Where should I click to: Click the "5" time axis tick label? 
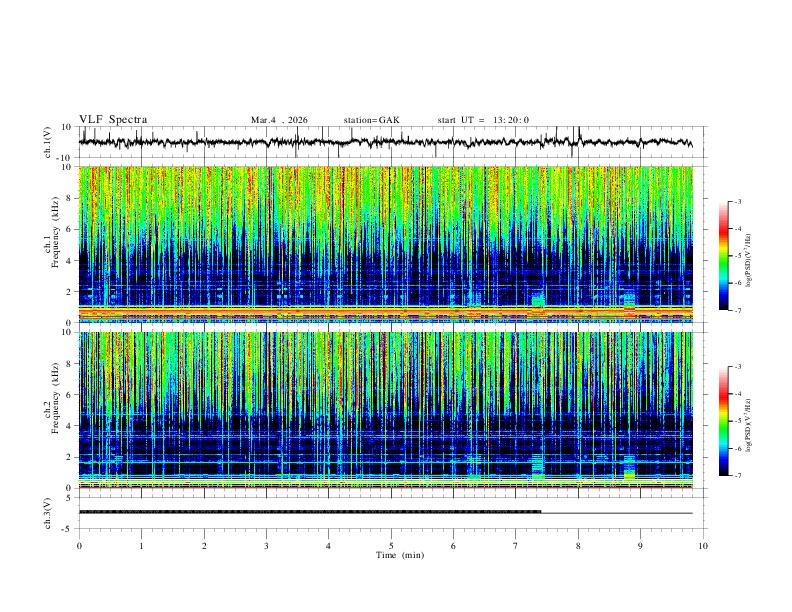point(391,546)
